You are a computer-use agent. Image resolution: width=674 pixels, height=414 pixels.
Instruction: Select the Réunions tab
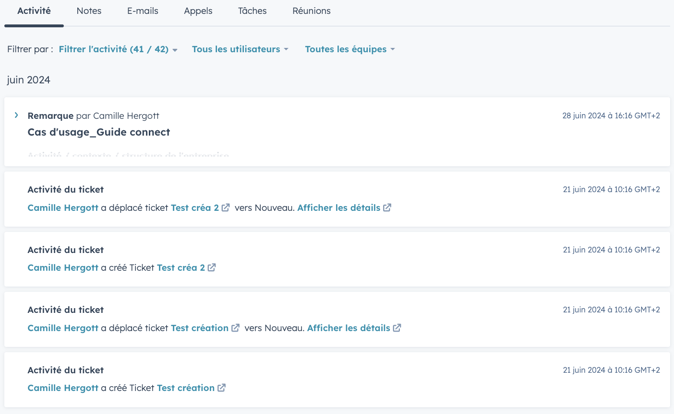tap(311, 11)
